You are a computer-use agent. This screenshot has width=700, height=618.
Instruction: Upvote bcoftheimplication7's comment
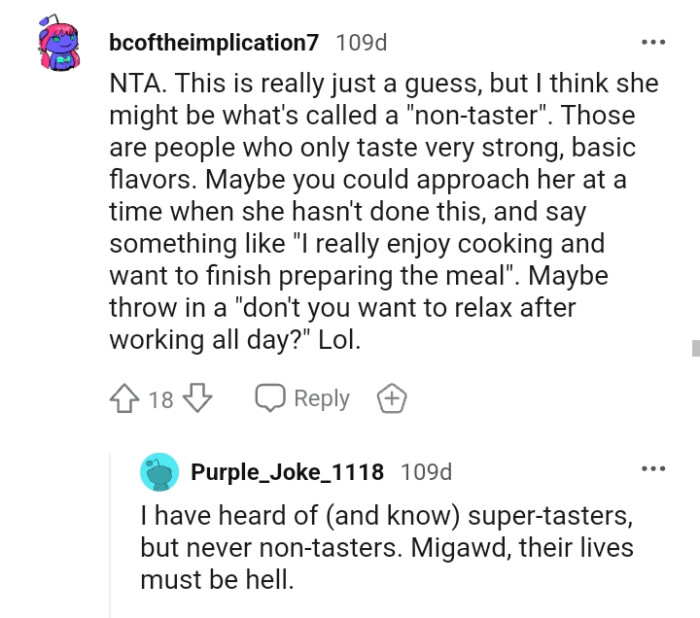click(x=125, y=399)
